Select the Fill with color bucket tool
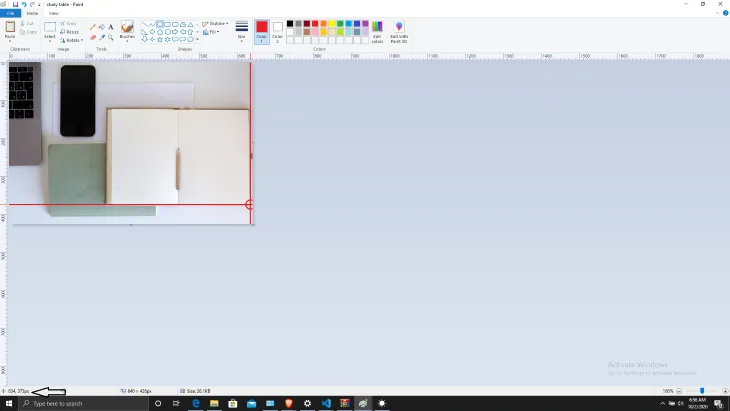 pyautogui.click(x=101, y=27)
